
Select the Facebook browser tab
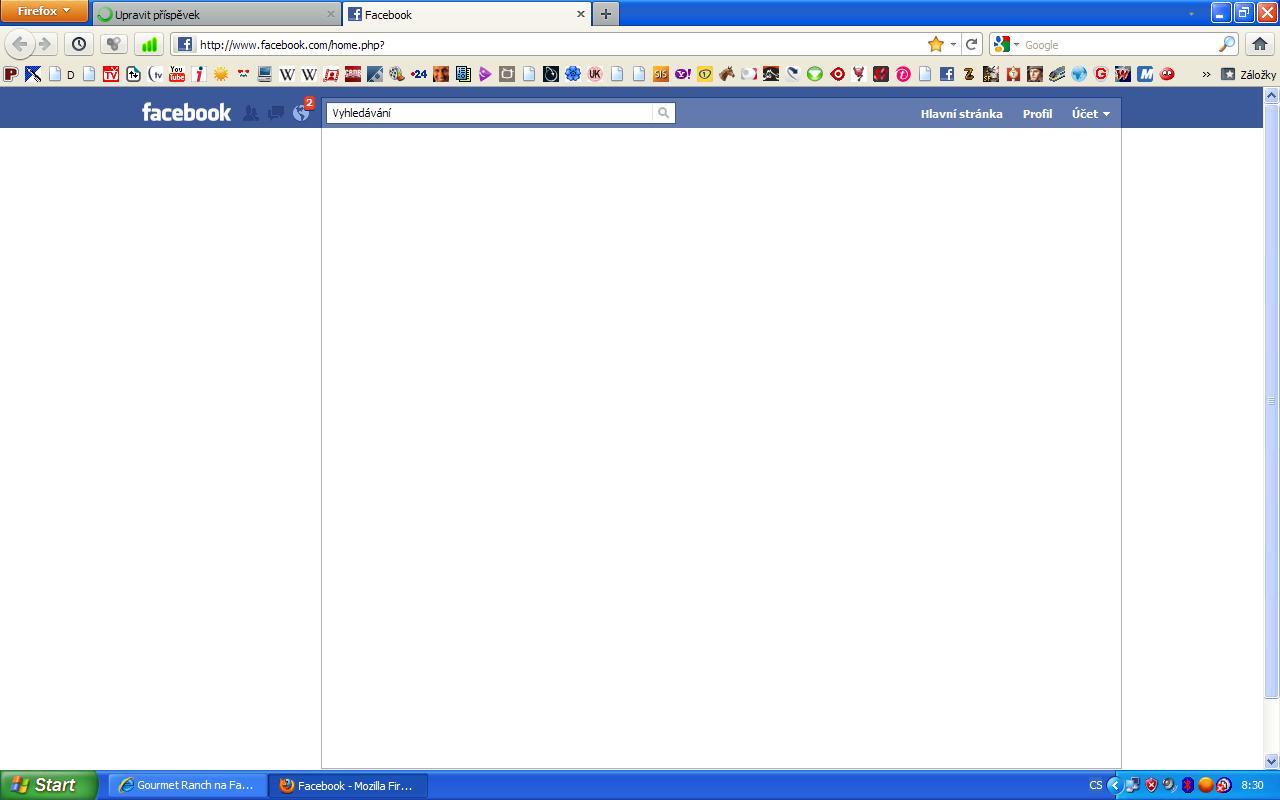coord(467,14)
